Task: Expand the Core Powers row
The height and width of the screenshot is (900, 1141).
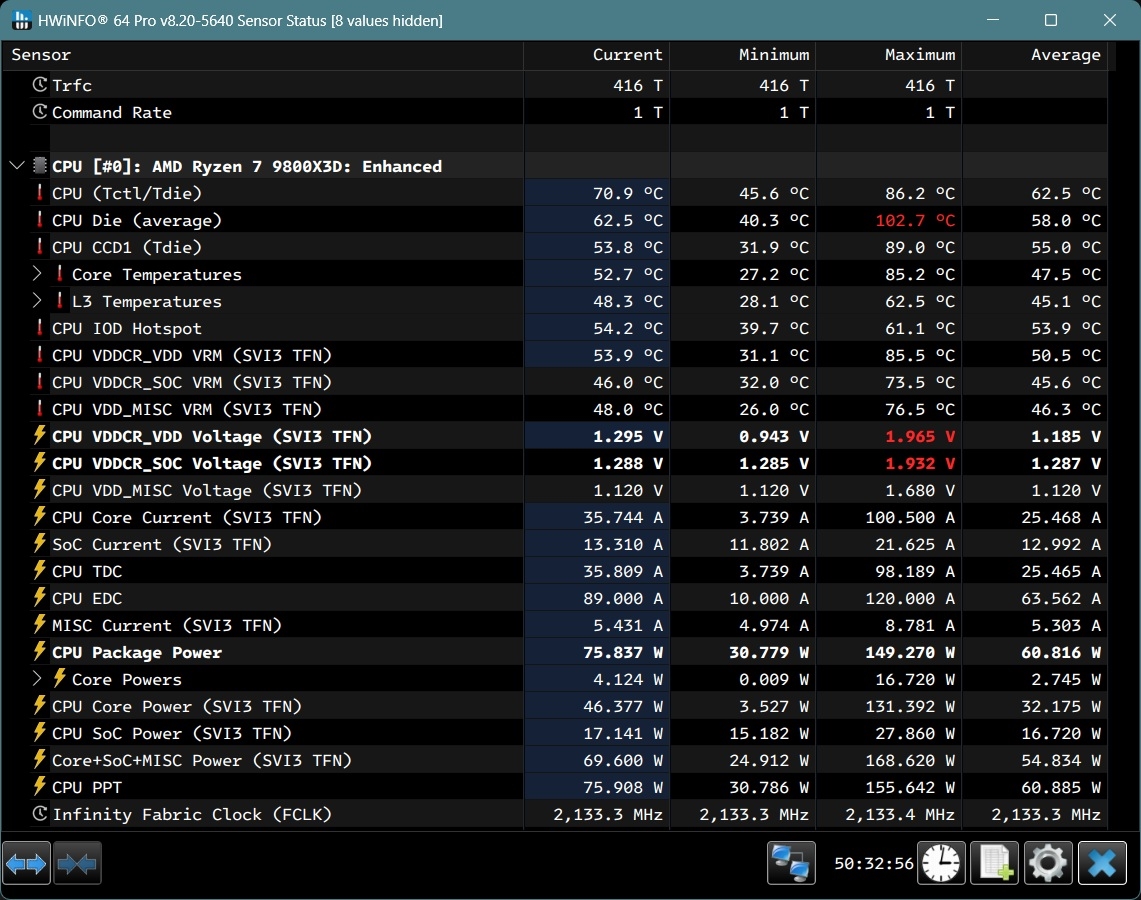Action: click(x=38, y=679)
